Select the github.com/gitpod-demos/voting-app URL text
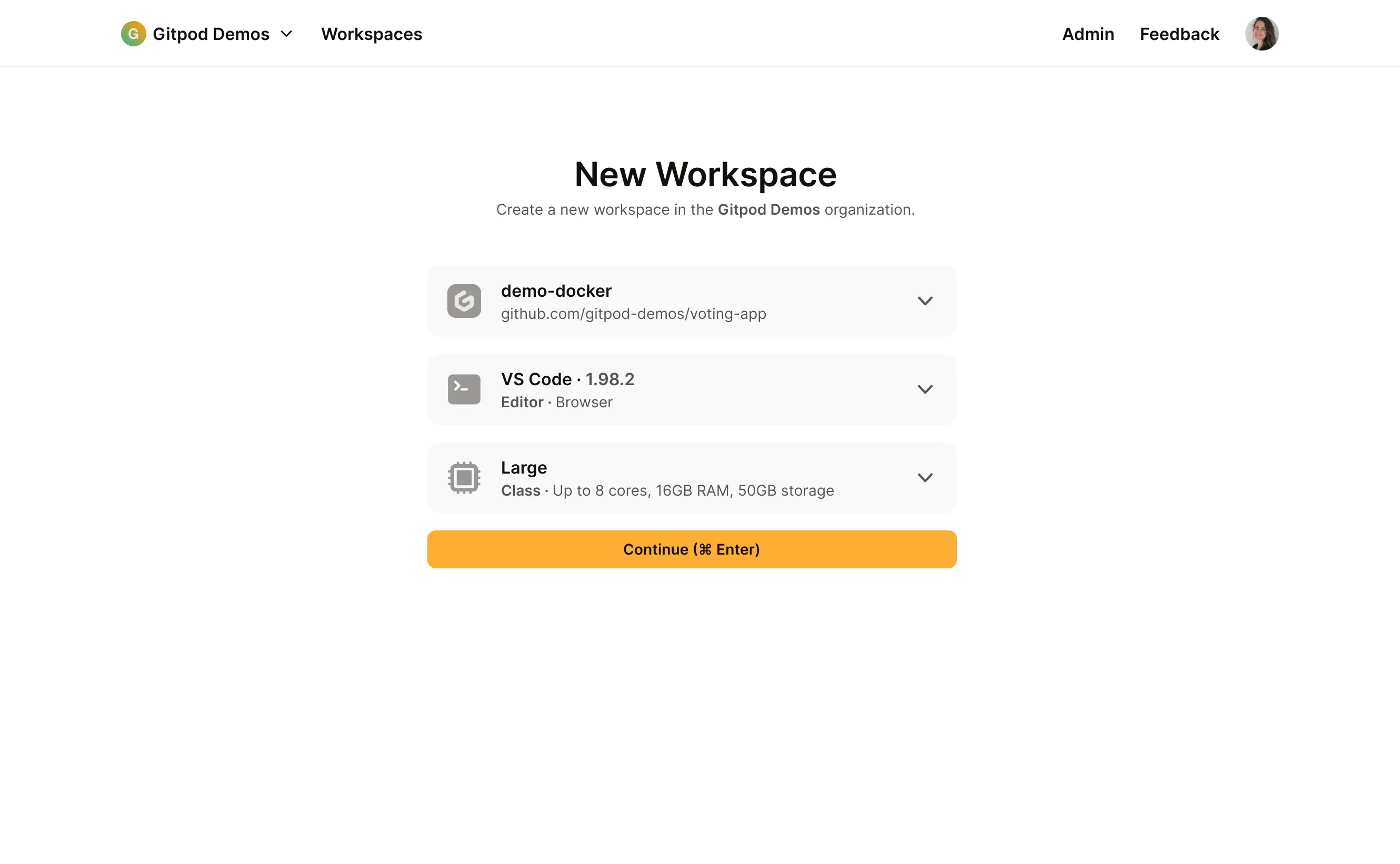The height and width of the screenshot is (864, 1400). point(633,314)
